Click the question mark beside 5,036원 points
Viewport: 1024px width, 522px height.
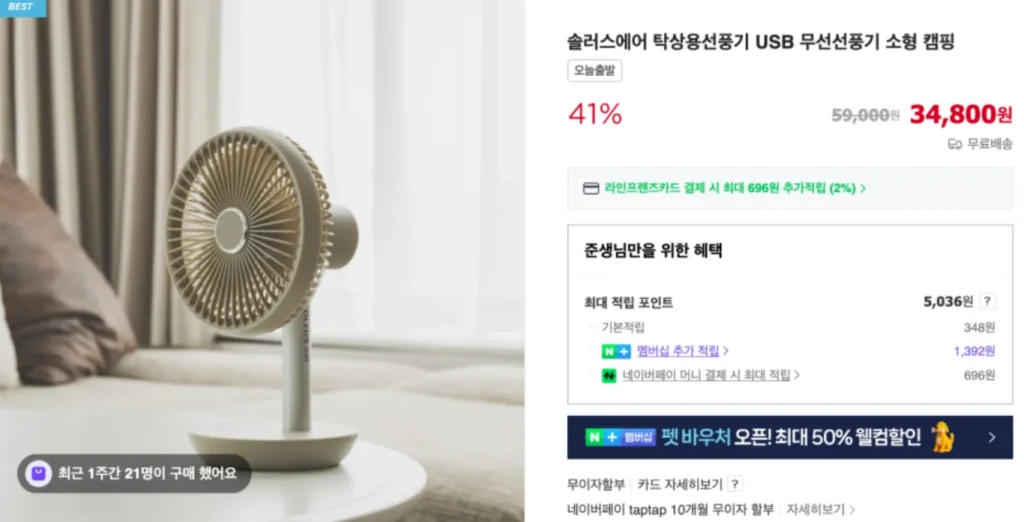click(x=987, y=301)
